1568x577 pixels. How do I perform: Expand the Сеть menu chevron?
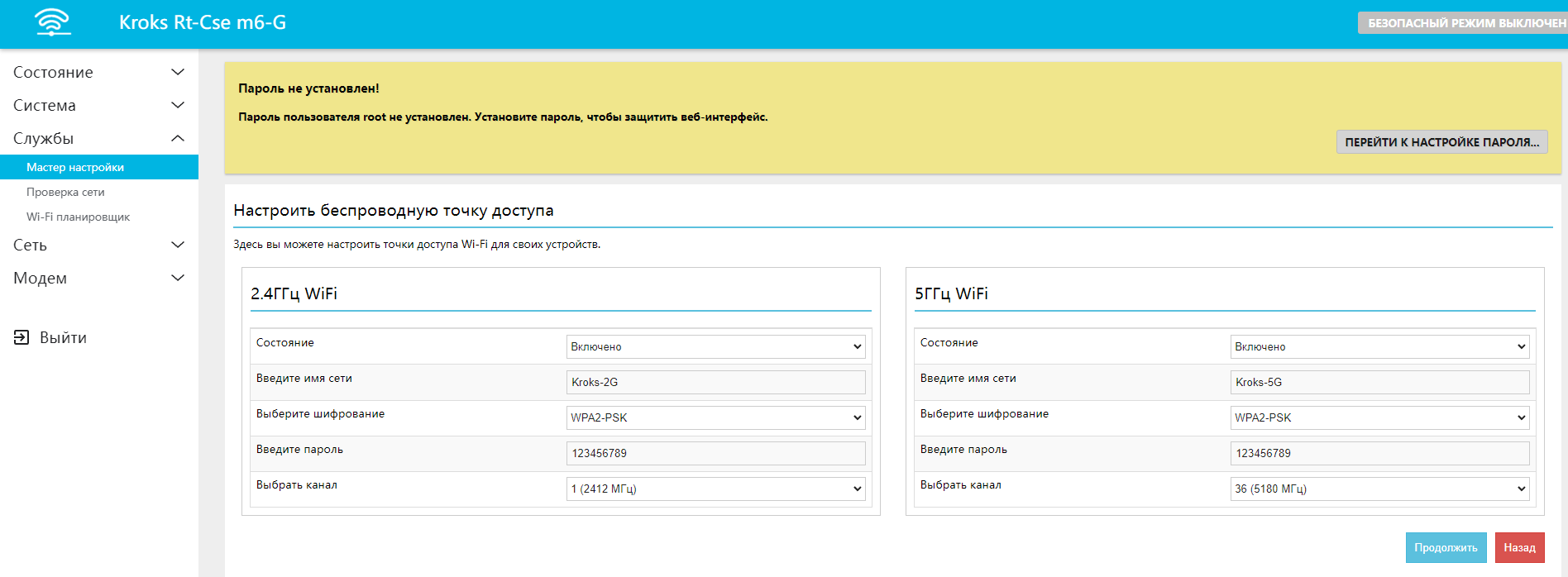click(x=177, y=245)
